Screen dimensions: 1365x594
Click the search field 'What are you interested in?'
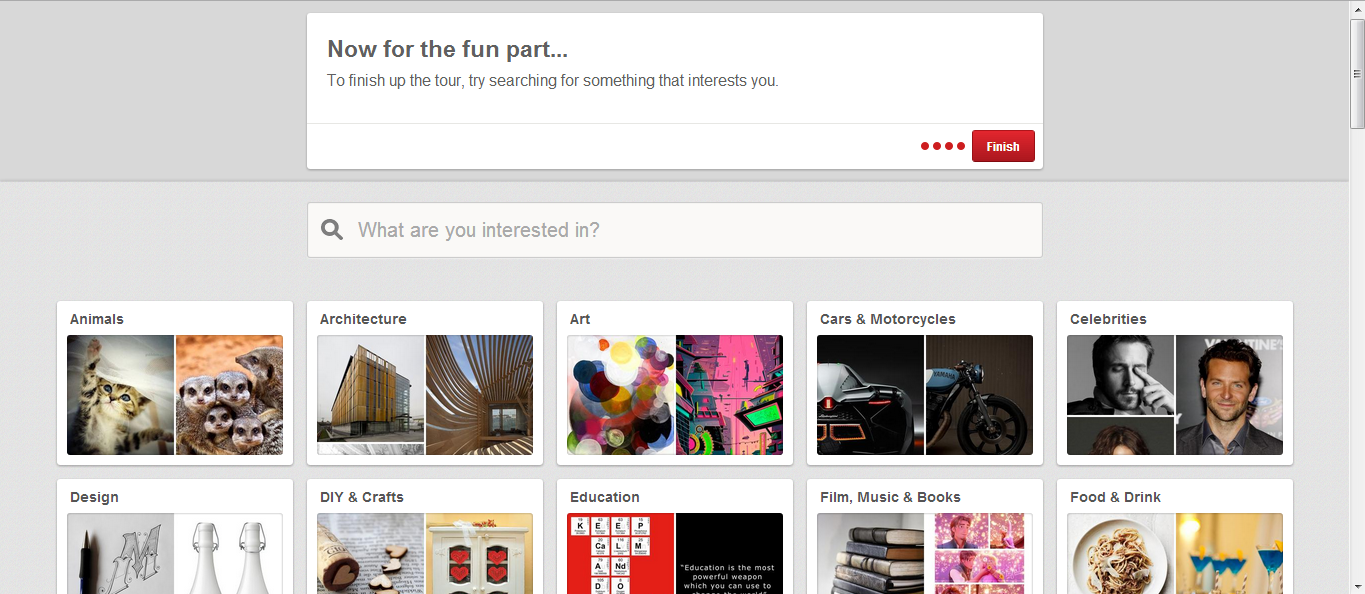[x=690, y=230]
